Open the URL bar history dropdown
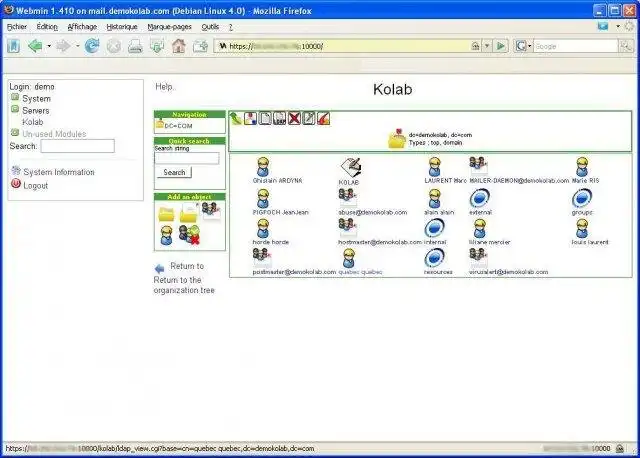This screenshot has height=458, width=640. [487, 46]
